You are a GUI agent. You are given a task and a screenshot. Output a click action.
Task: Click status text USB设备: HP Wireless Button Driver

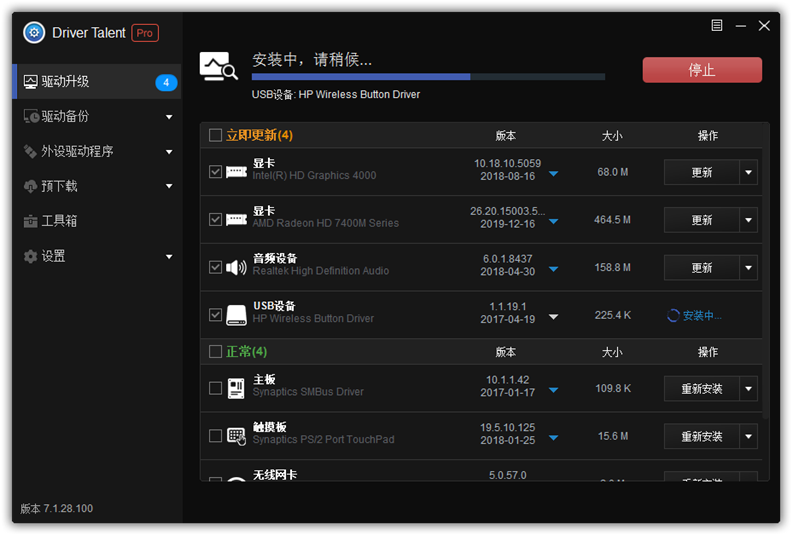click(335, 94)
